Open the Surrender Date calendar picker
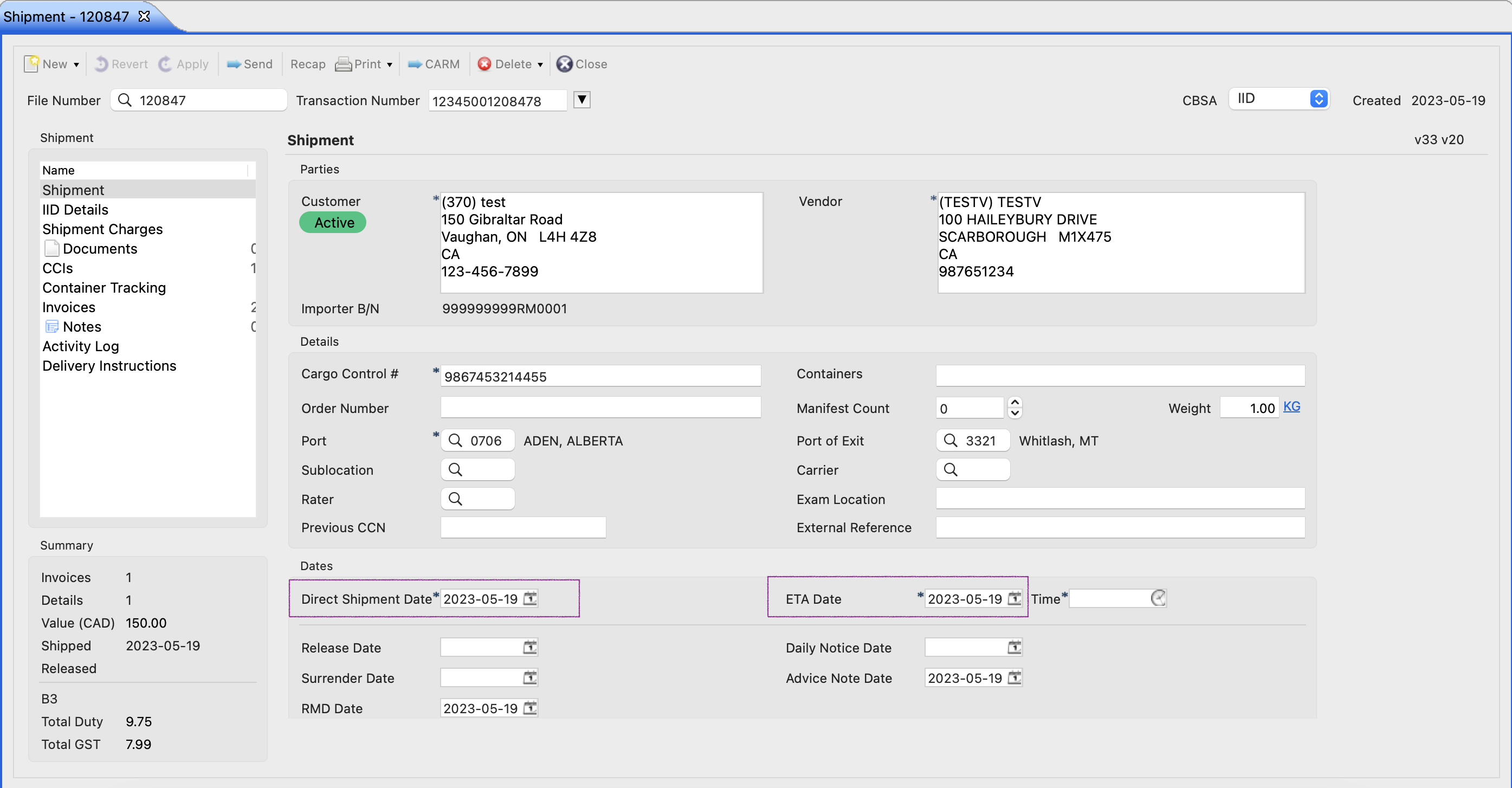Screen dimensions: 1512x788 [x=530, y=677]
